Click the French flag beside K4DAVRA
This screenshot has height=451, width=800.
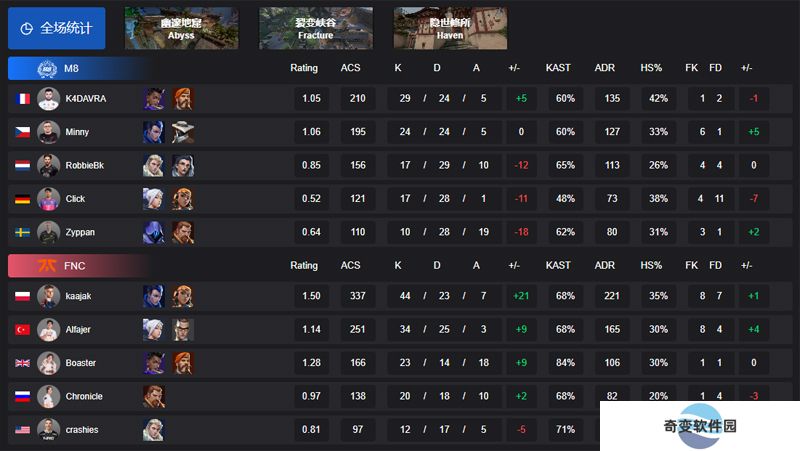pyautogui.click(x=22, y=98)
